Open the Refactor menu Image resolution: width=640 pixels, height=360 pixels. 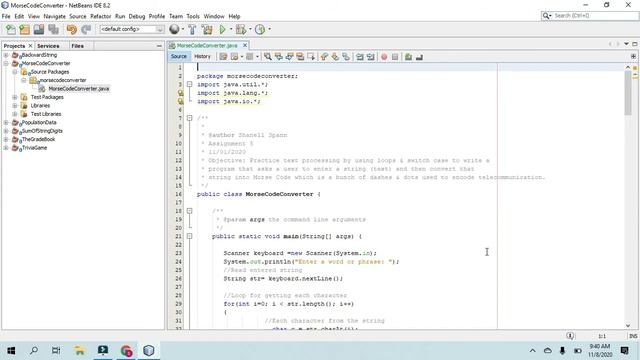(100, 16)
